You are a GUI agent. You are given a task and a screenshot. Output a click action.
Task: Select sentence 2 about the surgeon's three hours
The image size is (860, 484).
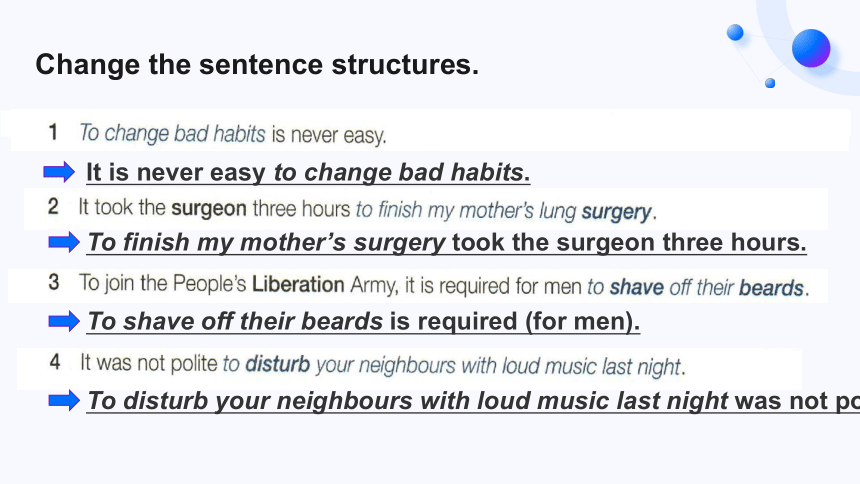click(x=367, y=209)
